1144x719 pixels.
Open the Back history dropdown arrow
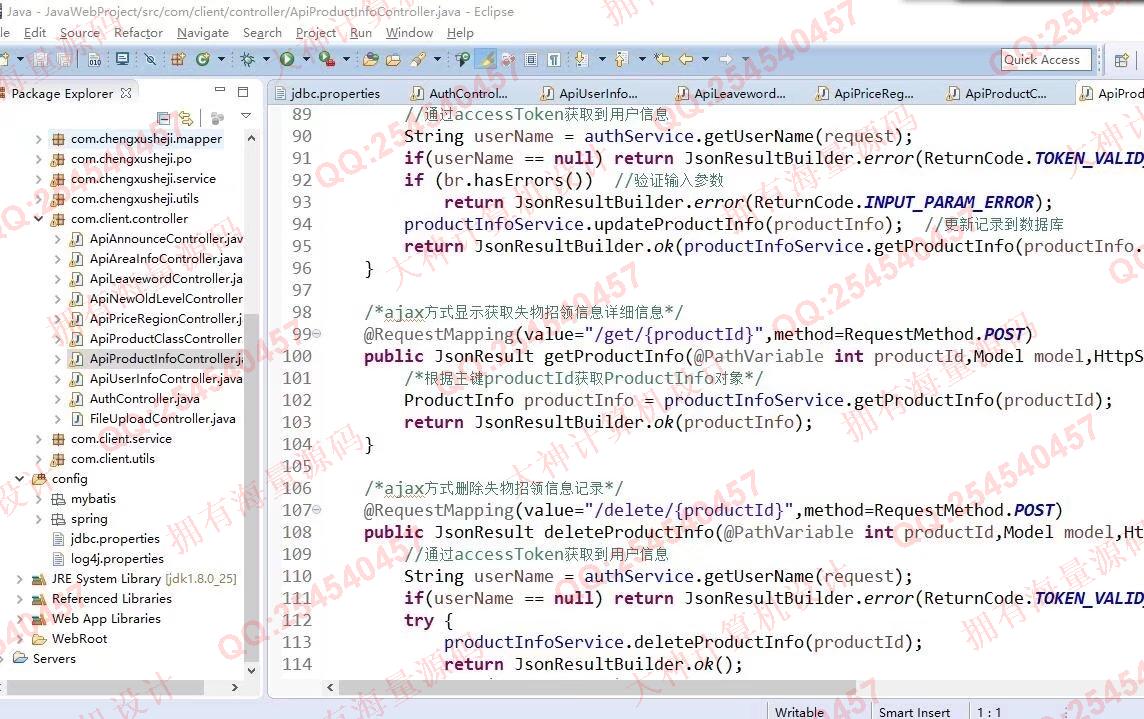(x=706, y=59)
